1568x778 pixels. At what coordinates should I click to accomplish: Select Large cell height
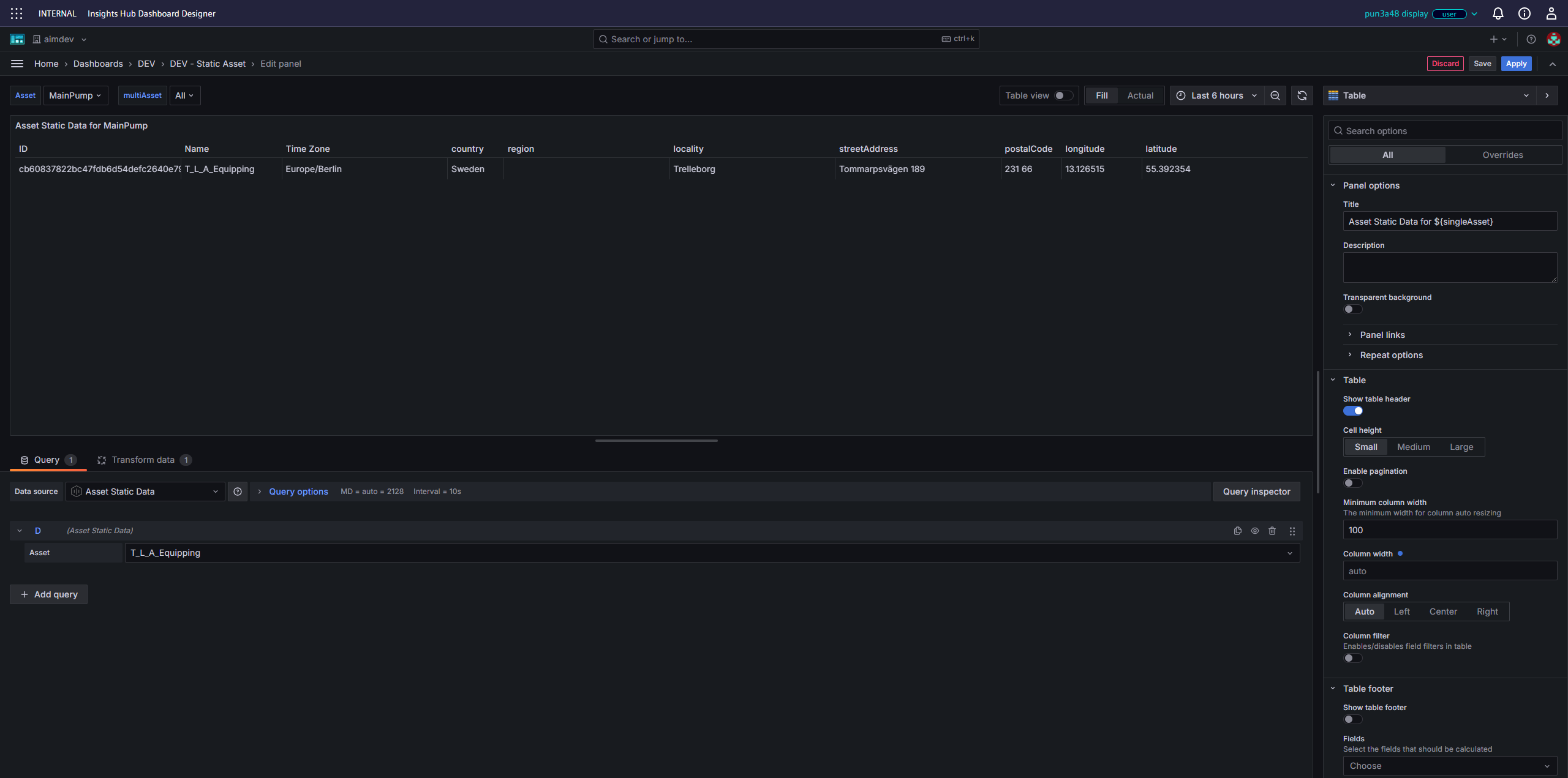point(1461,447)
